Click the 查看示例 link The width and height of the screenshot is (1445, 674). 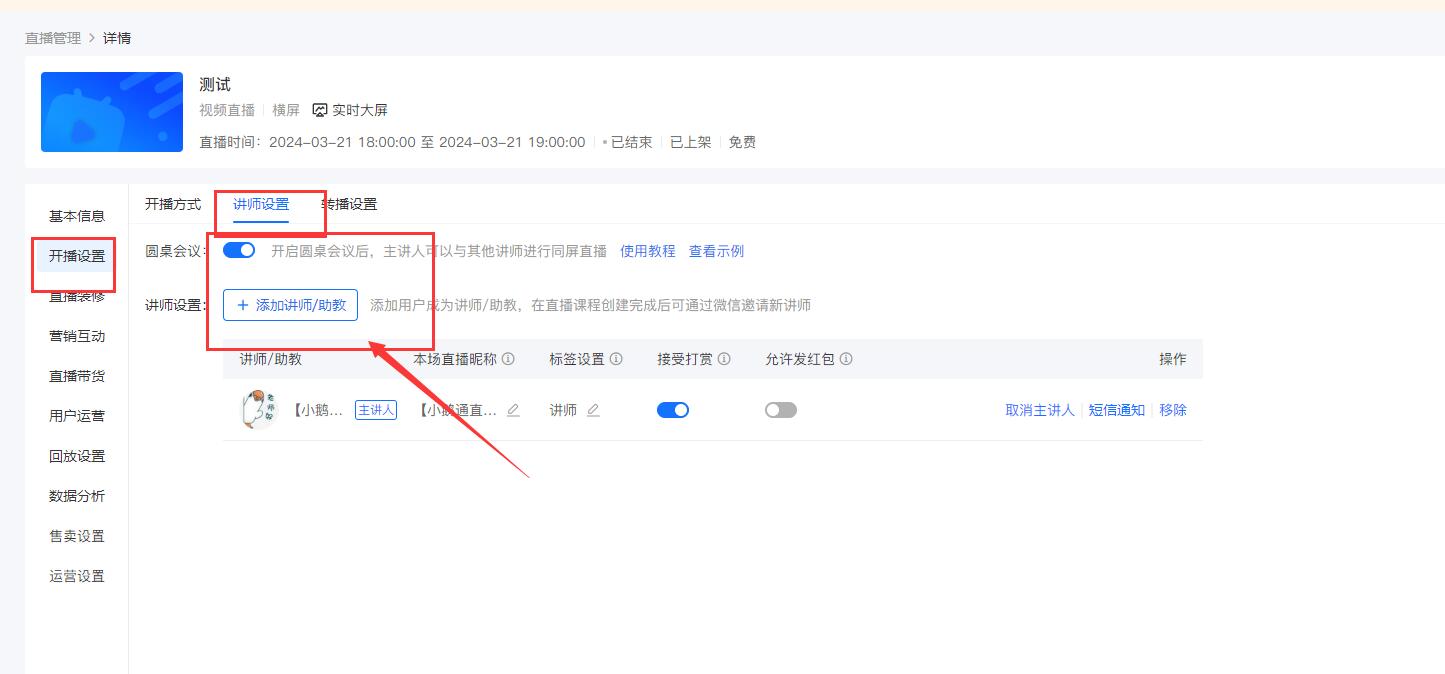click(x=716, y=251)
